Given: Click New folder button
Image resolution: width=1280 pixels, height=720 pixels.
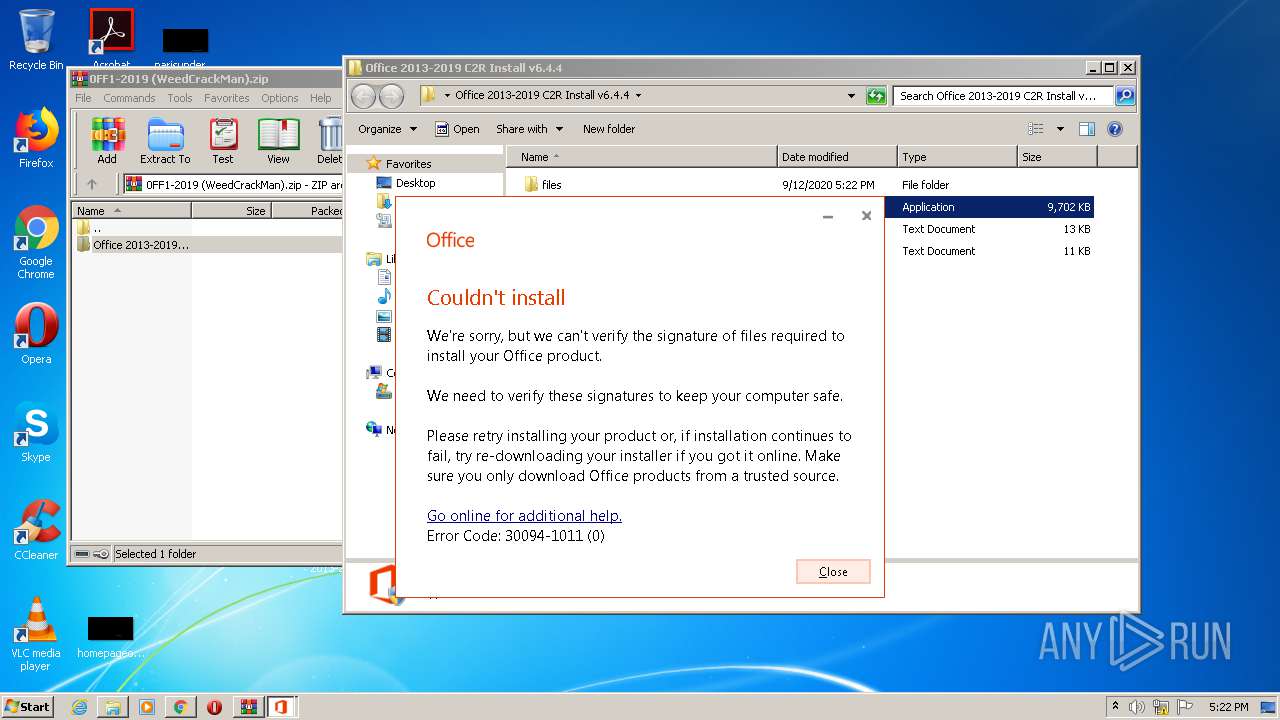Looking at the screenshot, I should pos(609,129).
